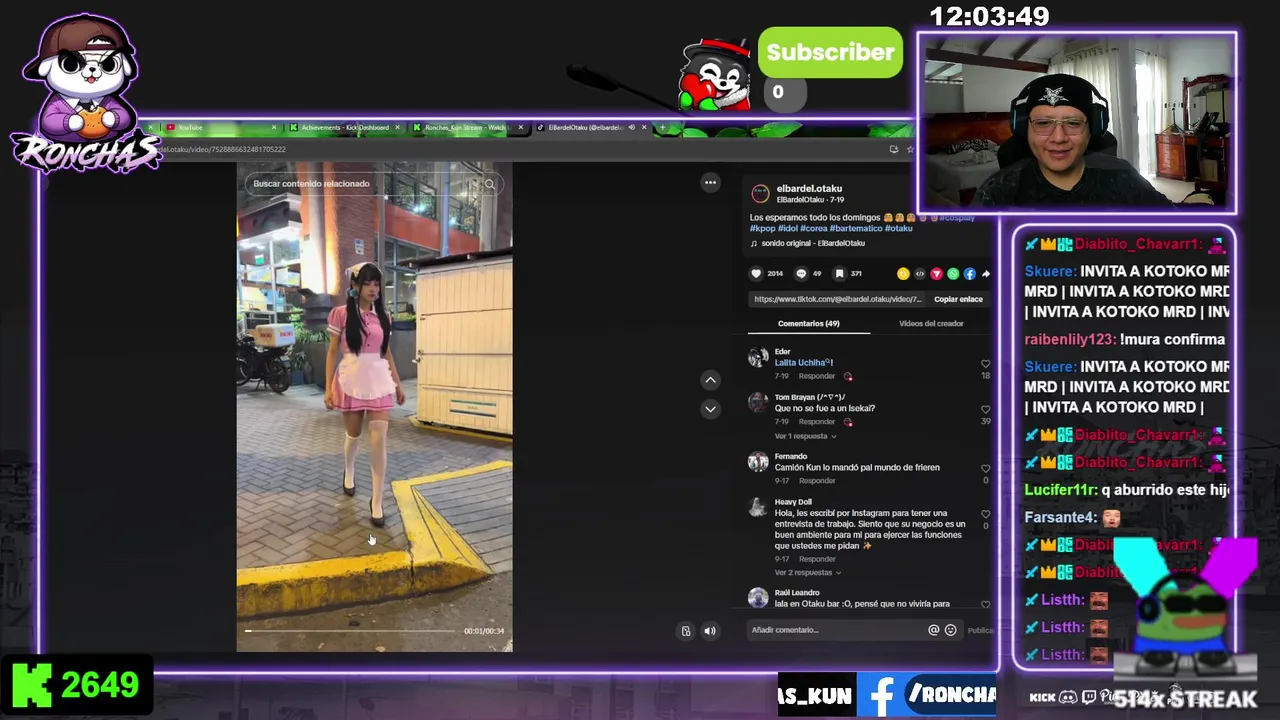Click the elbardel.otaku username

(x=809, y=188)
